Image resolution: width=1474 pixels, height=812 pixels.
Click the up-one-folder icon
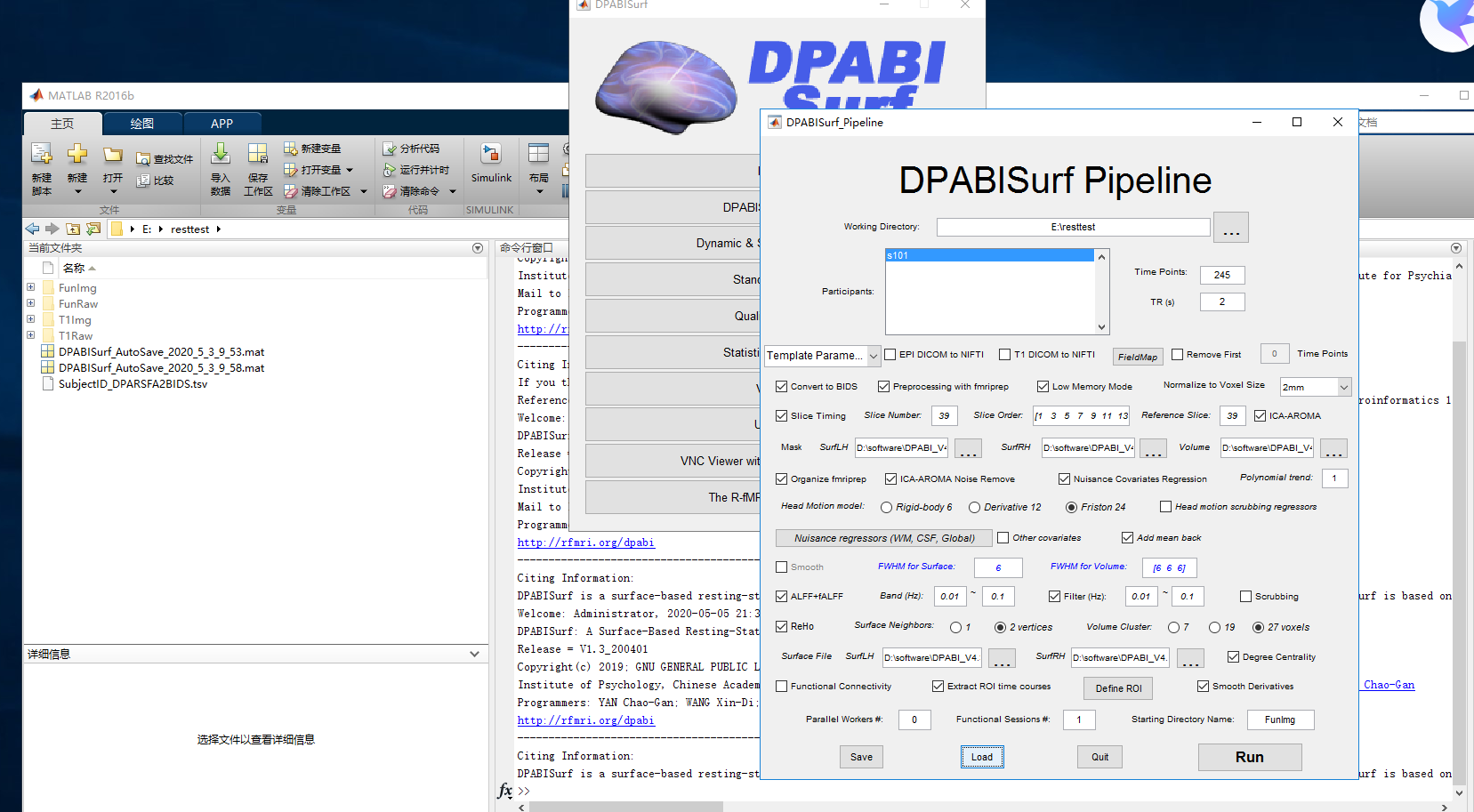[x=73, y=229]
